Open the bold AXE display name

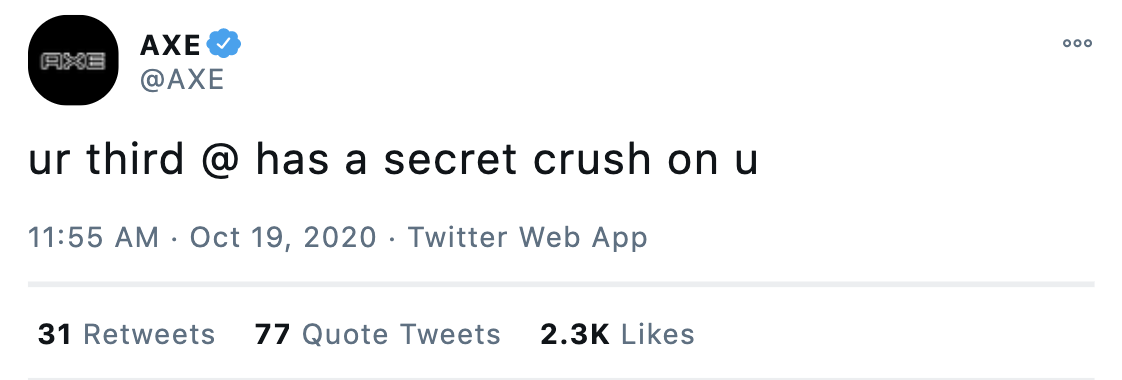170,45
